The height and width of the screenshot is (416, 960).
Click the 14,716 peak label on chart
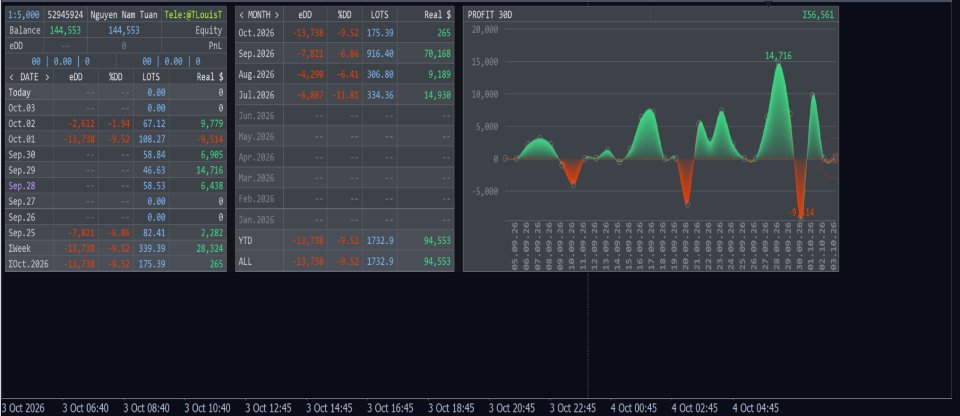[x=778, y=56]
